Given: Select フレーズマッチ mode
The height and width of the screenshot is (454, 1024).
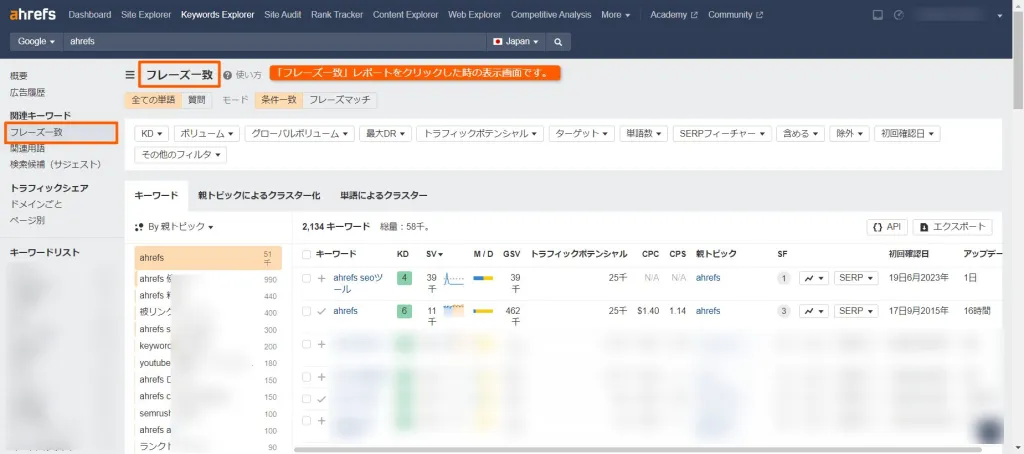Looking at the screenshot, I should 340,100.
